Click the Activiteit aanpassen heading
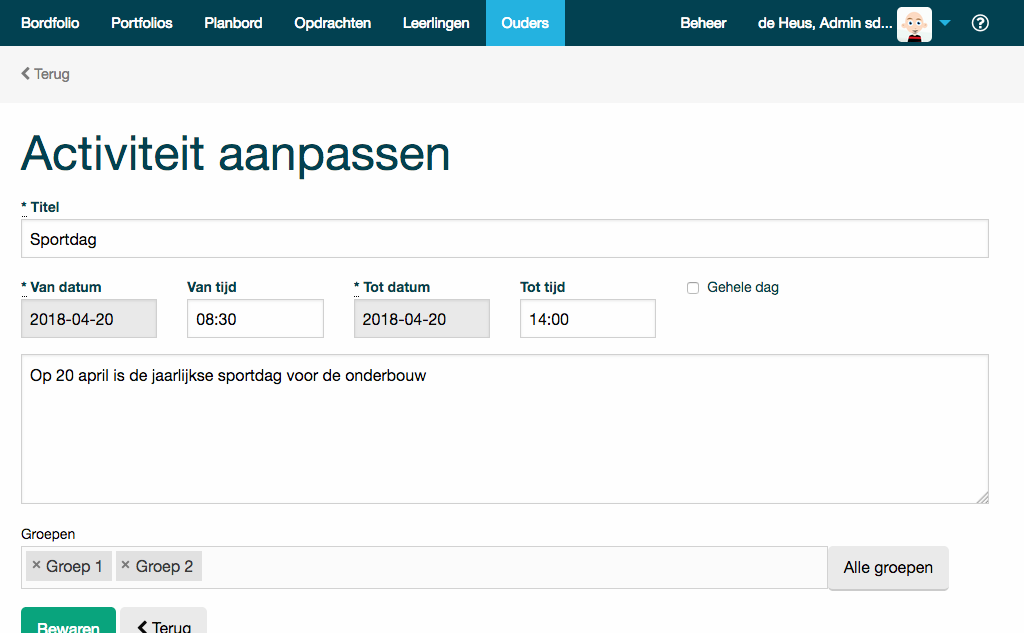 coord(236,154)
